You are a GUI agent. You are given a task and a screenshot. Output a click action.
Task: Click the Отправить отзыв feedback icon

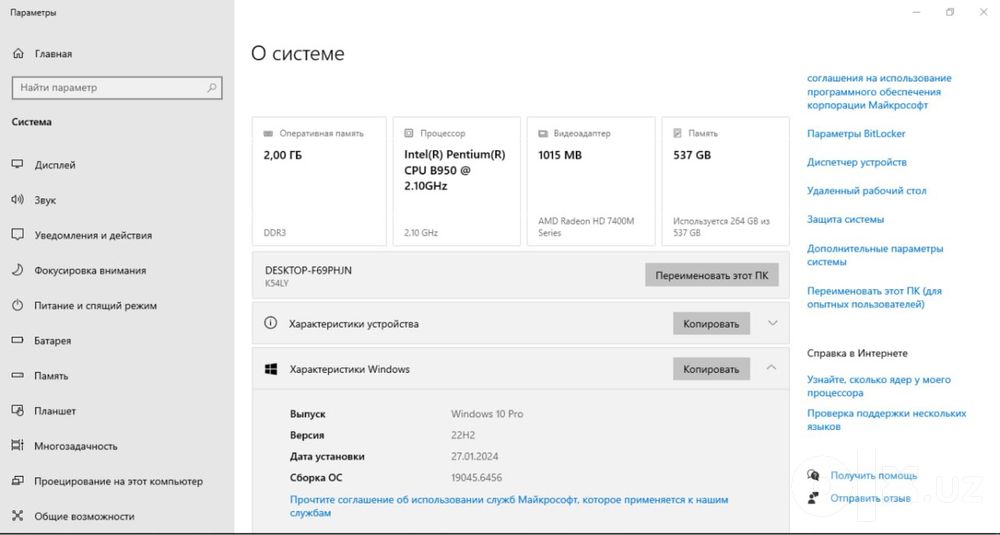coord(813,497)
